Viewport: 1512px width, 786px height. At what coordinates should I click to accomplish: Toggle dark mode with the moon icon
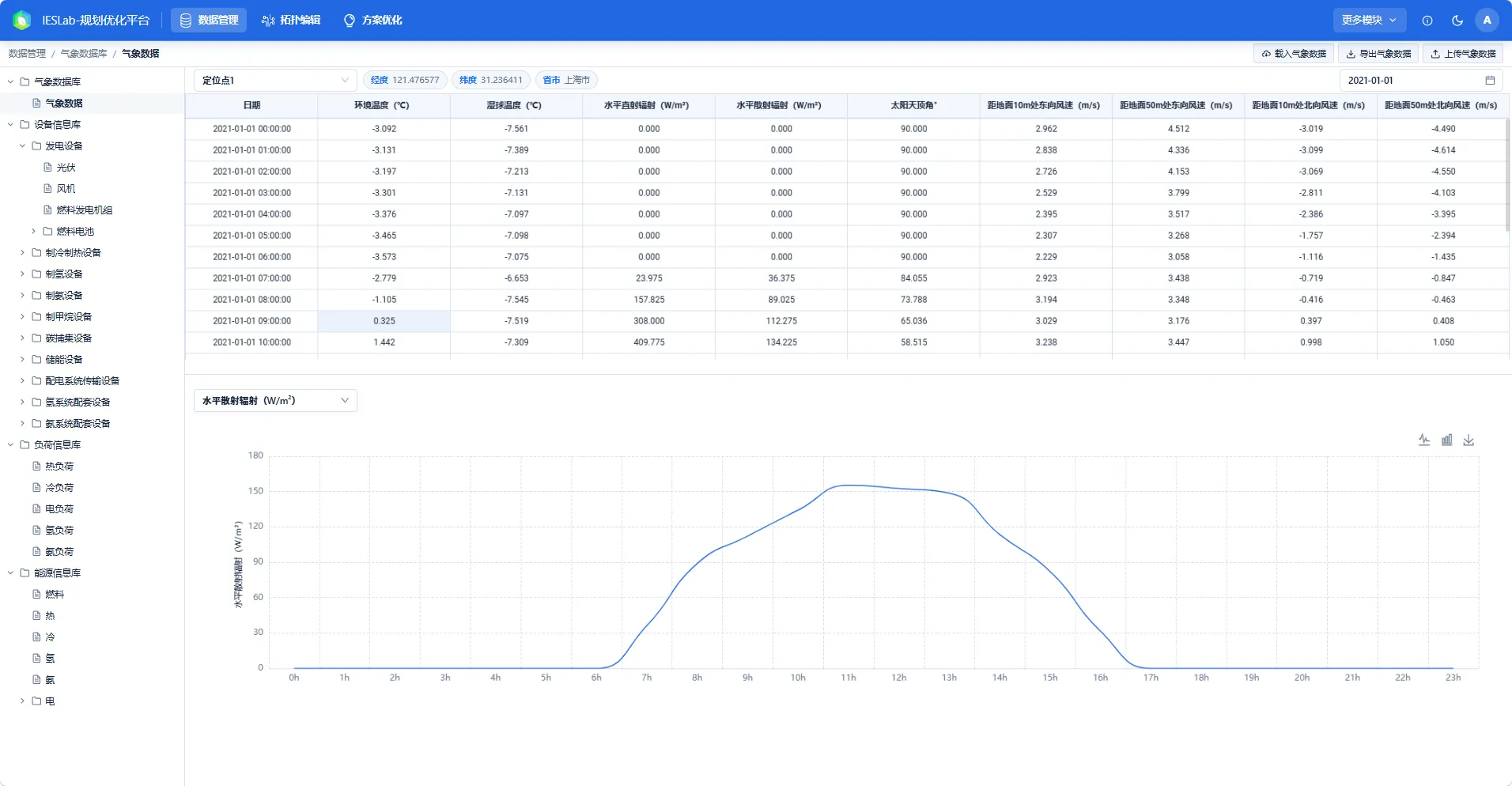pyautogui.click(x=1457, y=21)
